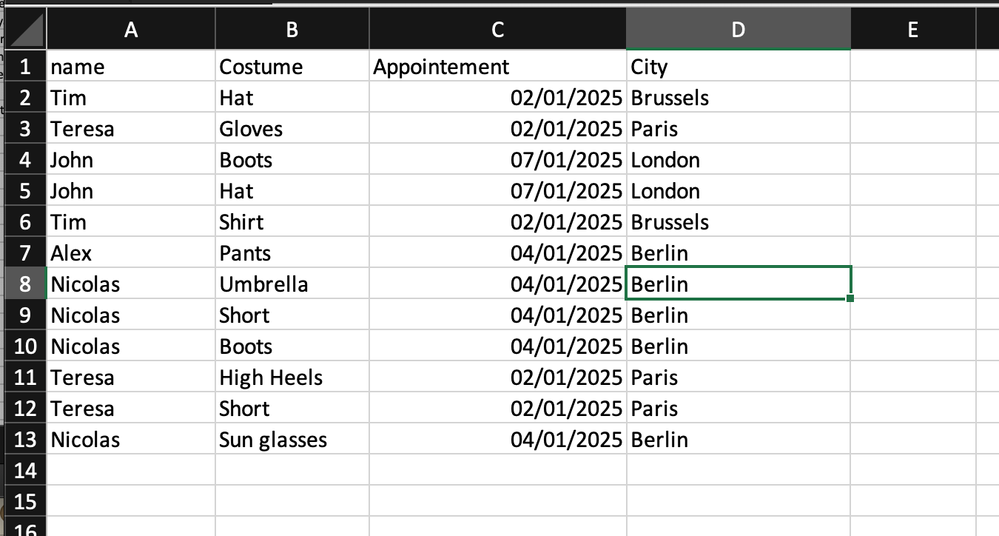This screenshot has width=999, height=536.
Task: Select the cell containing 'High Heels'
Action: (292, 377)
